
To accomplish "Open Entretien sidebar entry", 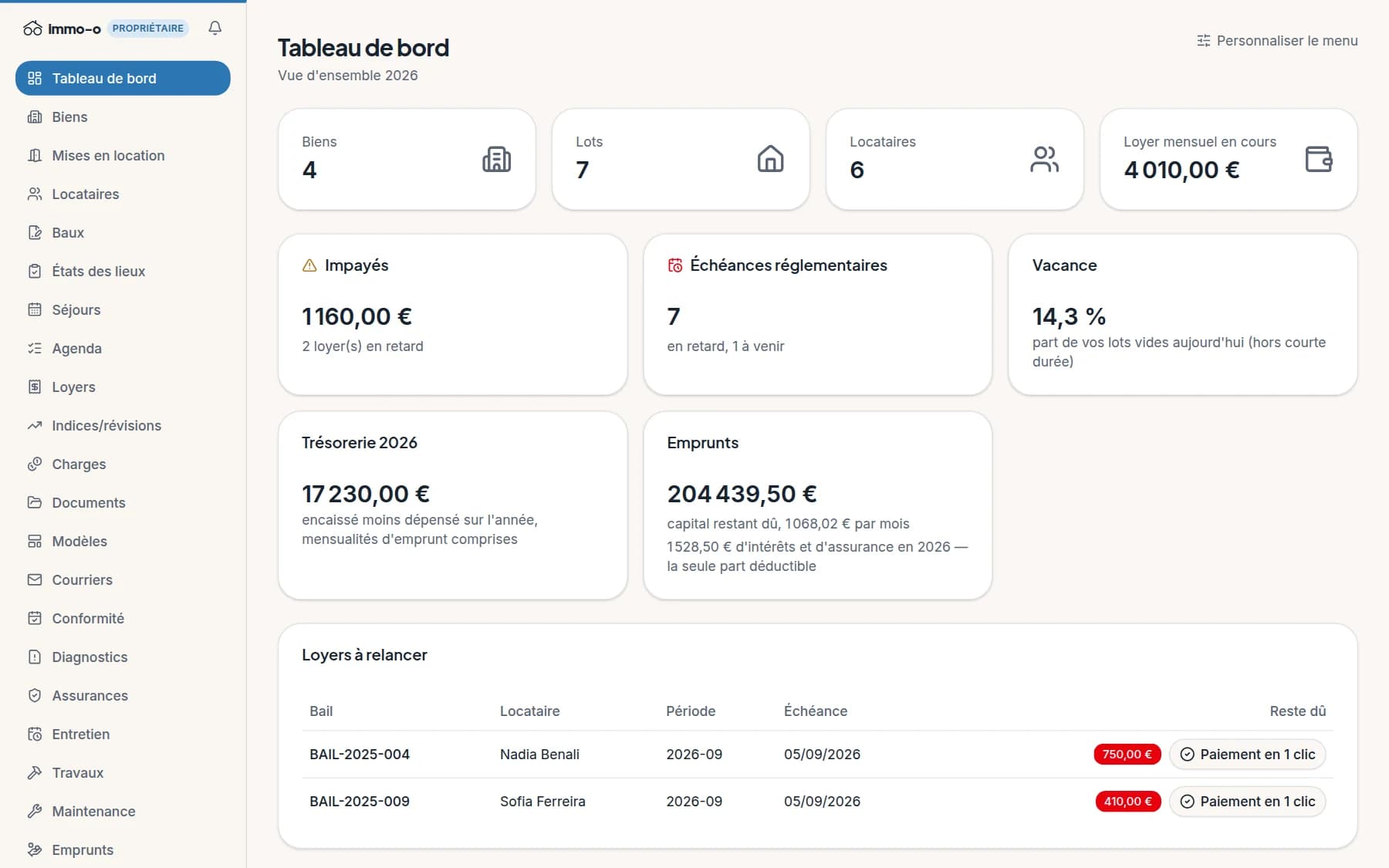I will pyautogui.click(x=123, y=735).
